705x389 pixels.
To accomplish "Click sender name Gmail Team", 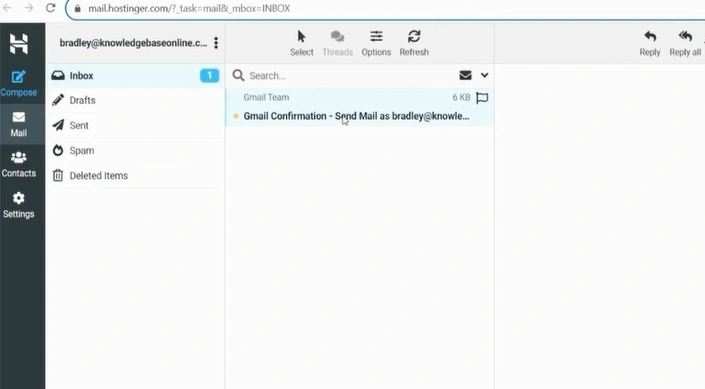I will [x=266, y=97].
